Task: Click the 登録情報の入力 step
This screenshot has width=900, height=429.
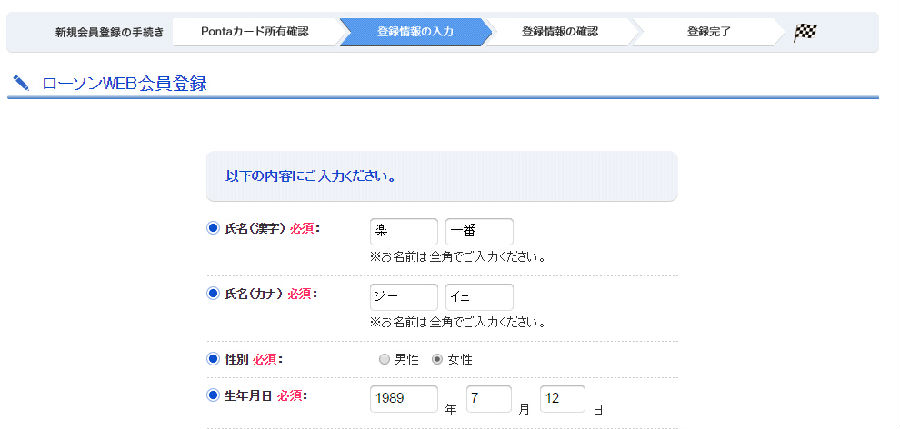Action: [x=415, y=32]
